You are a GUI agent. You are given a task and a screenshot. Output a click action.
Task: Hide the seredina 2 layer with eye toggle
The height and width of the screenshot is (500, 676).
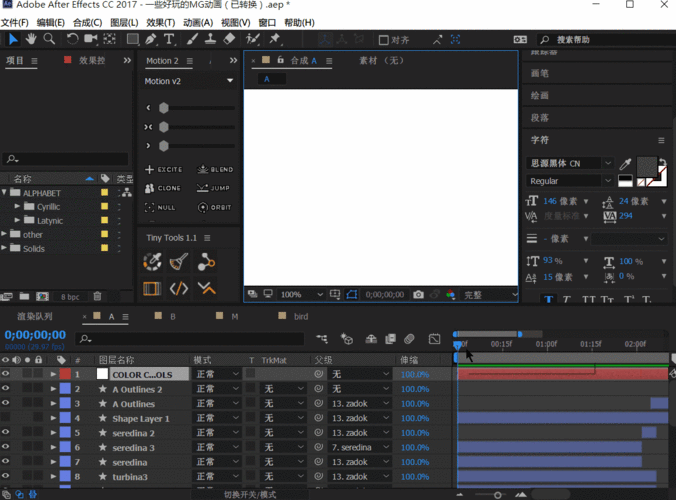pos(6,433)
